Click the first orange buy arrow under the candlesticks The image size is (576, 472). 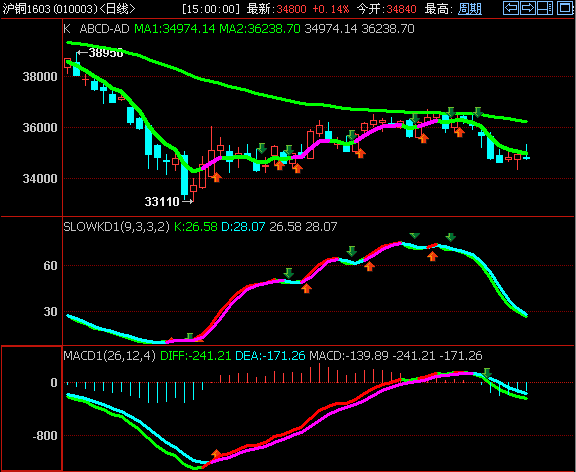click(216, 177)
